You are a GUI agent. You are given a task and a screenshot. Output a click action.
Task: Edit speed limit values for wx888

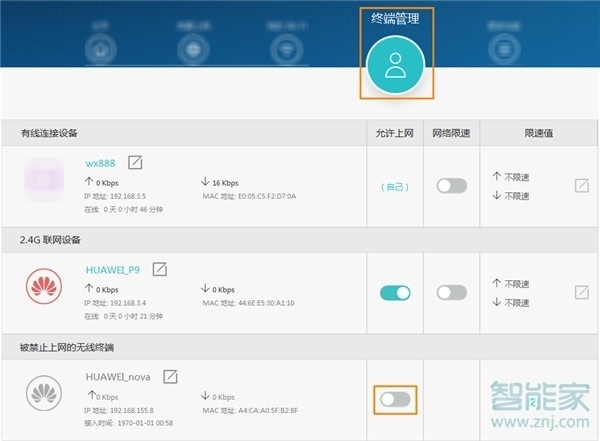pos(582,186)
